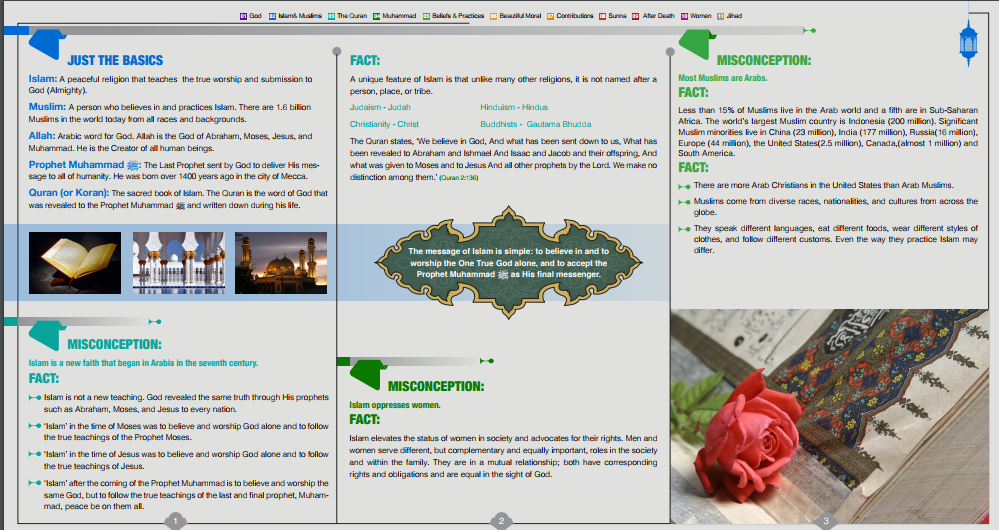Click the 'JUST THE BASICS' heading
Viewport: 999px width, 530px height.
coord(115,61)
